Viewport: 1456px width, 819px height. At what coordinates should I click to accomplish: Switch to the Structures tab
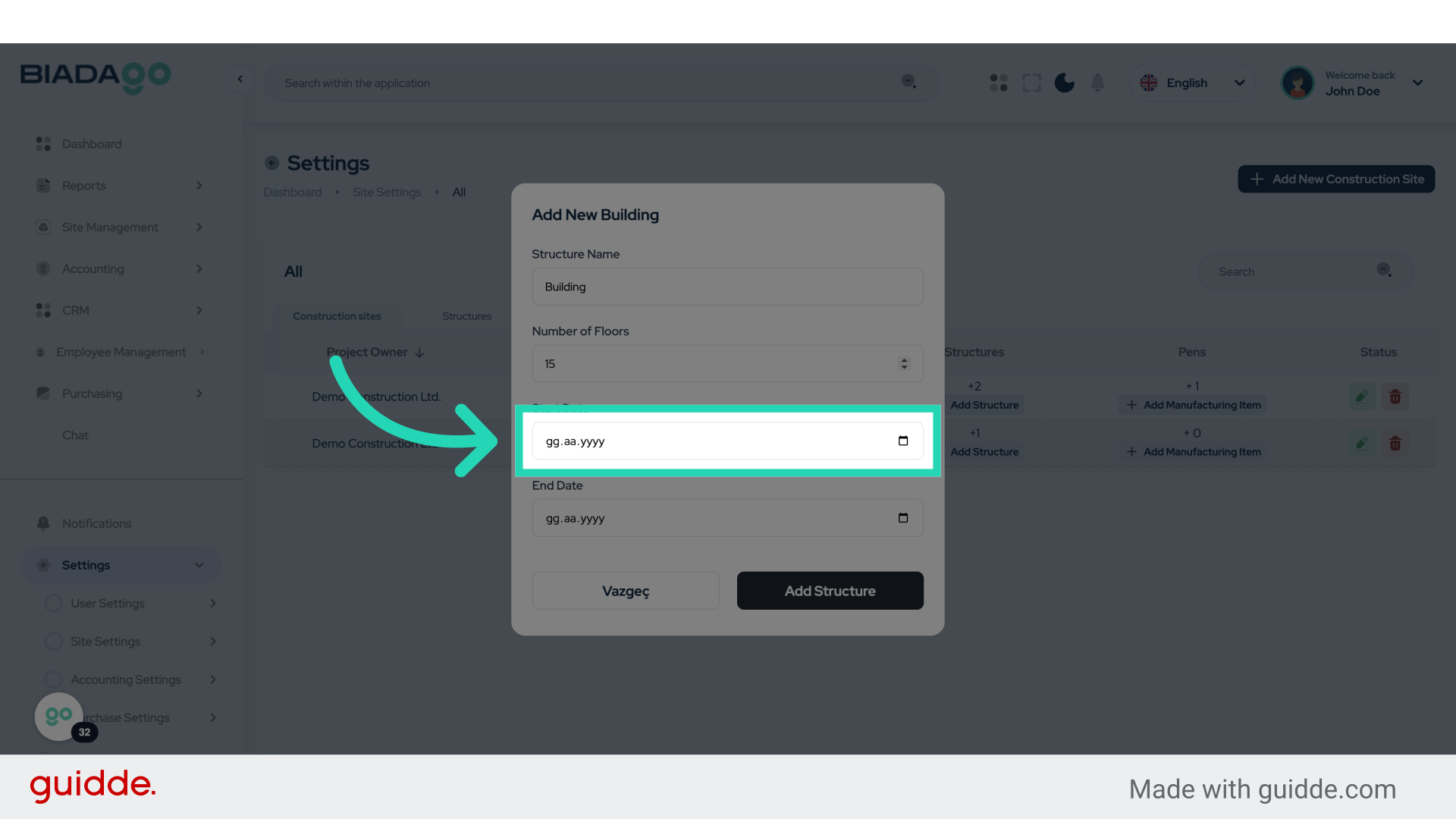pos(466,316)
